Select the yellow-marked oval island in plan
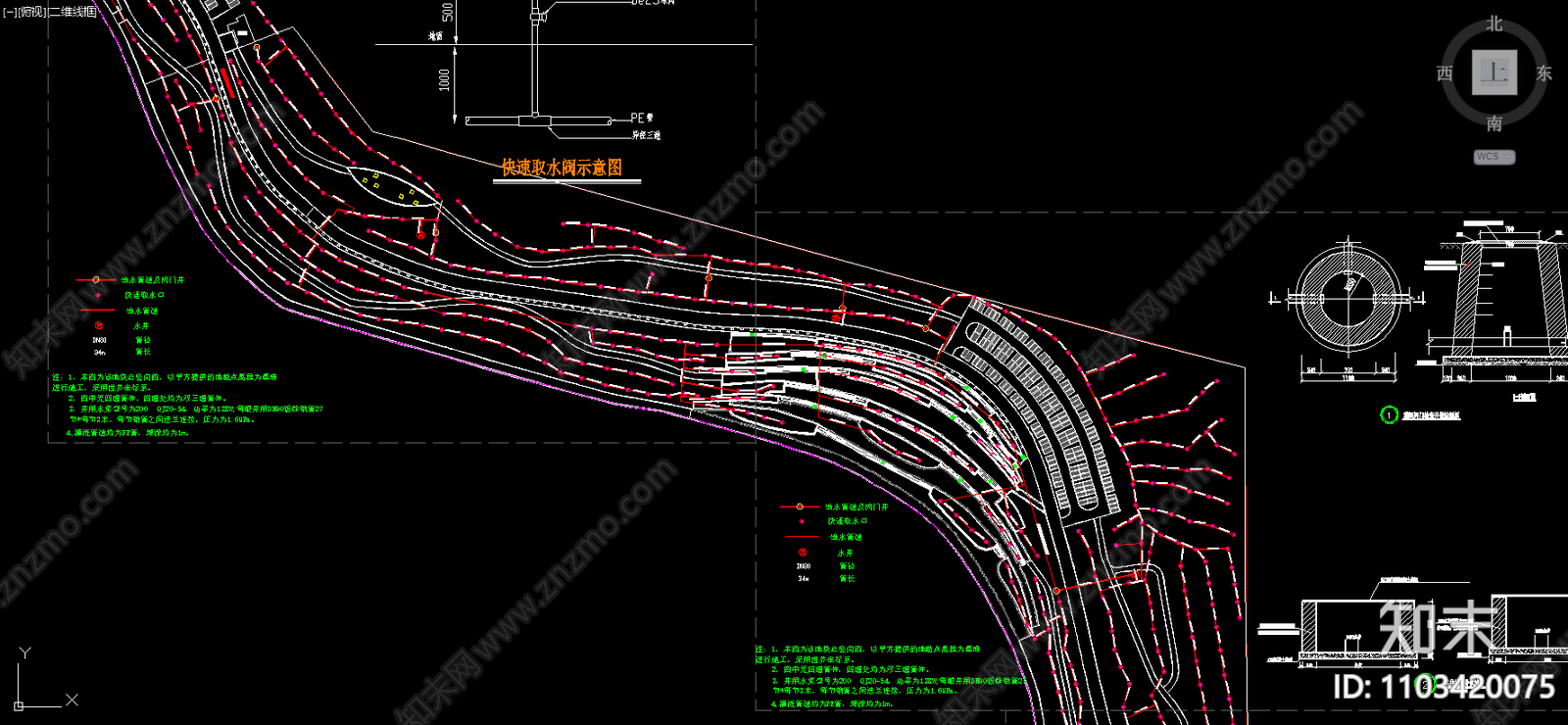This screenshot has width=1568, height=725. 394,187
